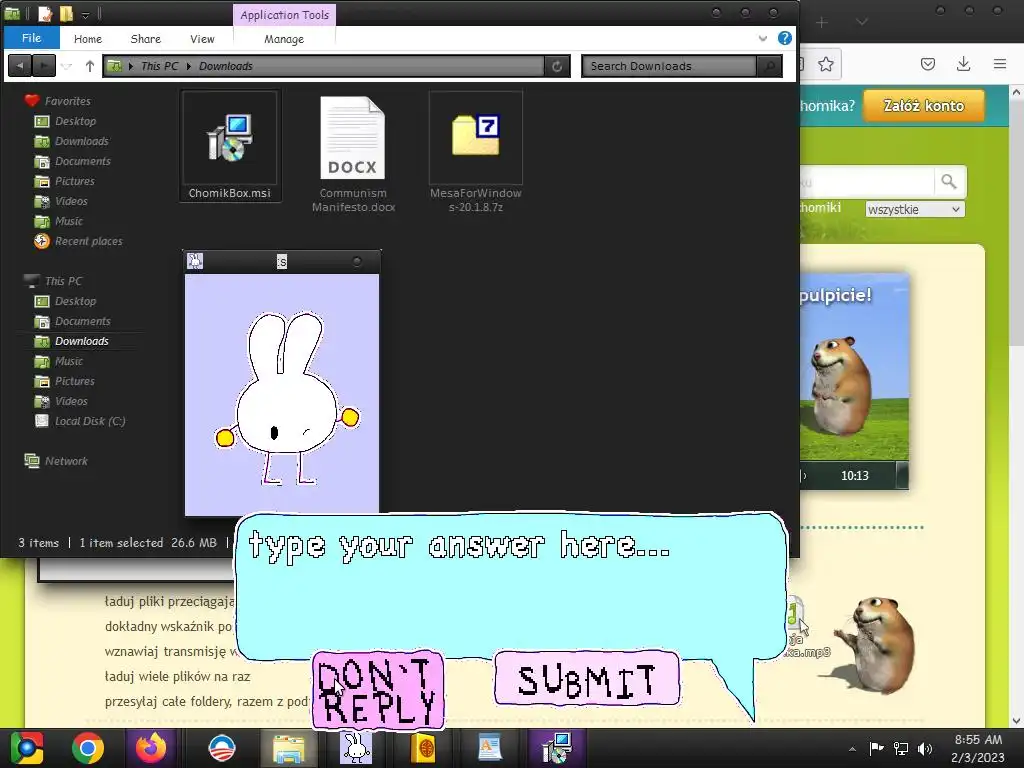Viewport: 1024px width, 768px height.
Task: Open the Home ribbon tab
Action: [x=88, y=39]
